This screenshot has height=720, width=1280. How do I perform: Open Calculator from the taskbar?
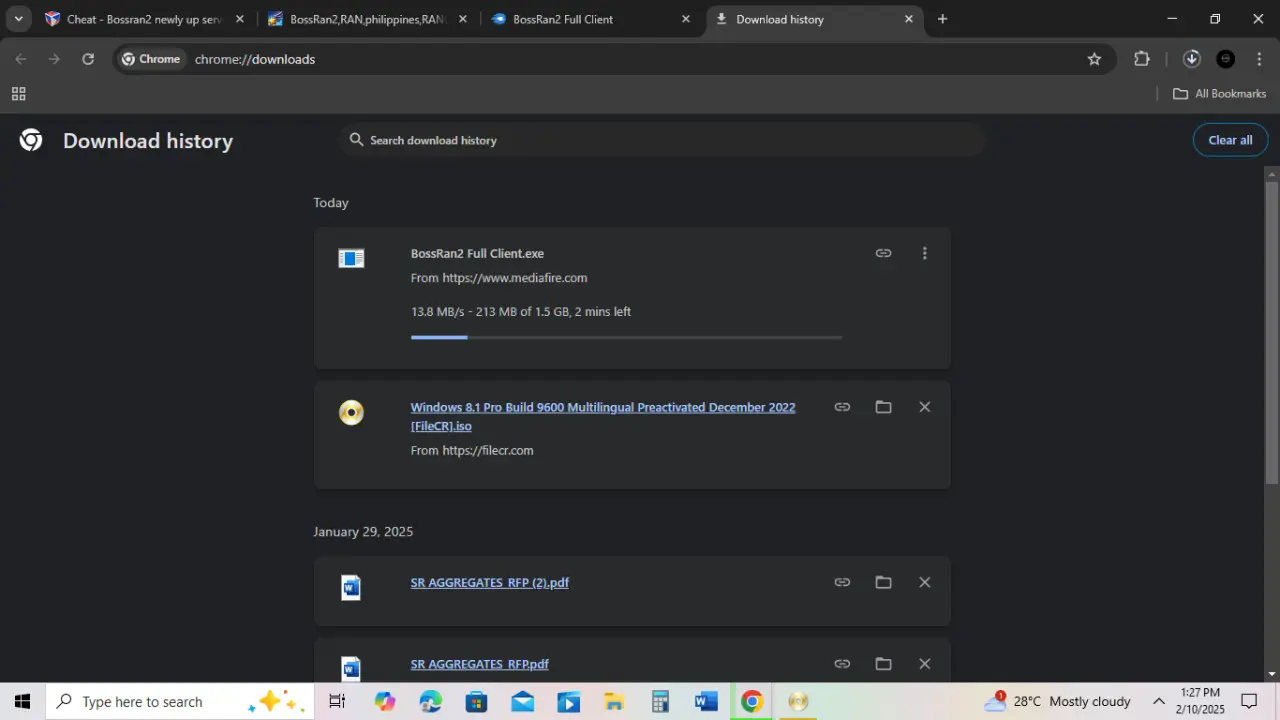pyautogui.click(x=660, y=701)
